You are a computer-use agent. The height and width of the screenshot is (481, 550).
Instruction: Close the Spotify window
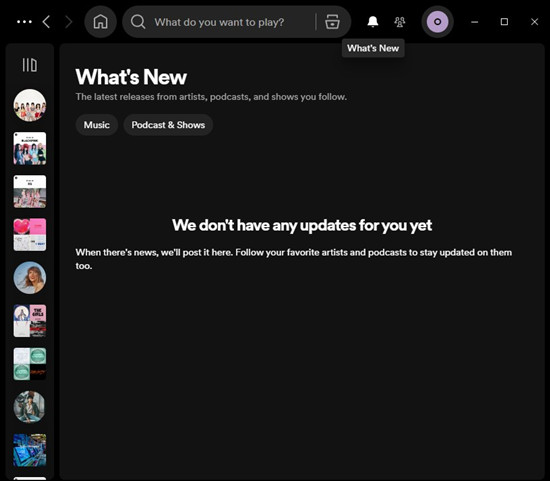pyautogui.click(x=534, y=22)
